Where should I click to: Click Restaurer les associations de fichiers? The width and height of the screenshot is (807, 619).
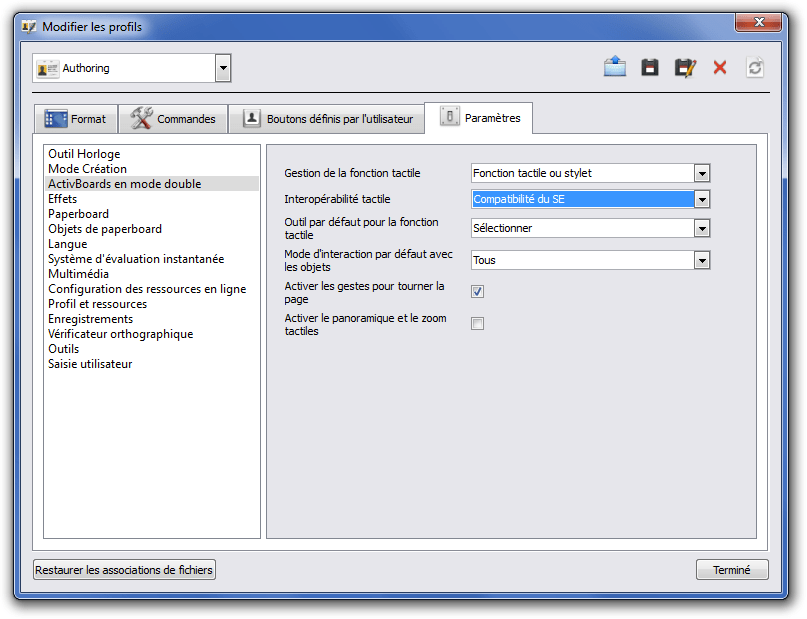124,570
